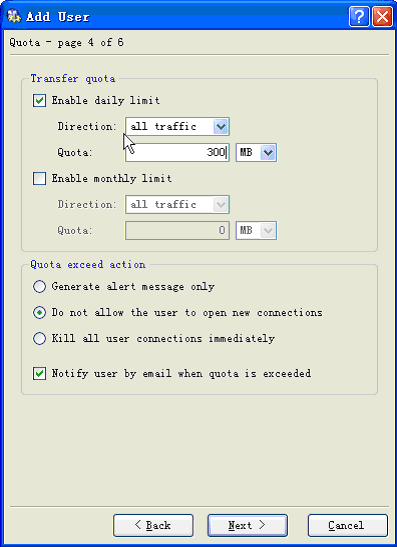Uncheck Enable daily limit
The height and width of the screenshot is (547, 397).
click(39, 100)
